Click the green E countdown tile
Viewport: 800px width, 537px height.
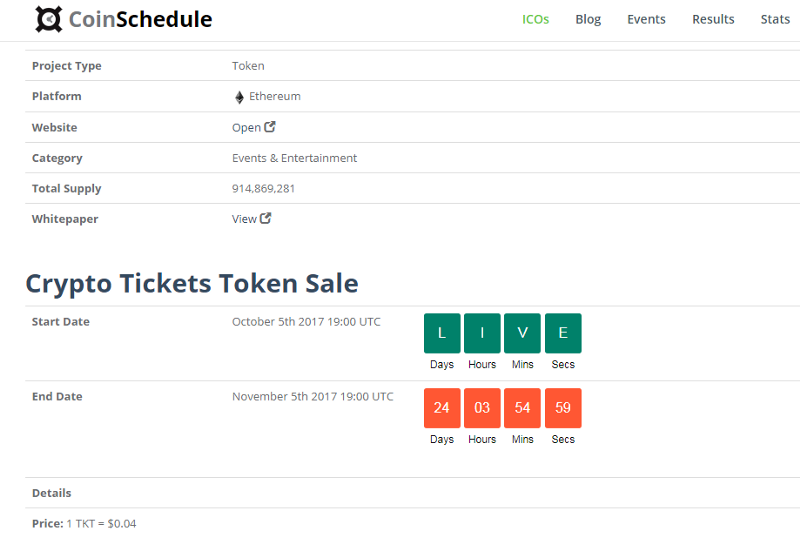coord(563,333)
